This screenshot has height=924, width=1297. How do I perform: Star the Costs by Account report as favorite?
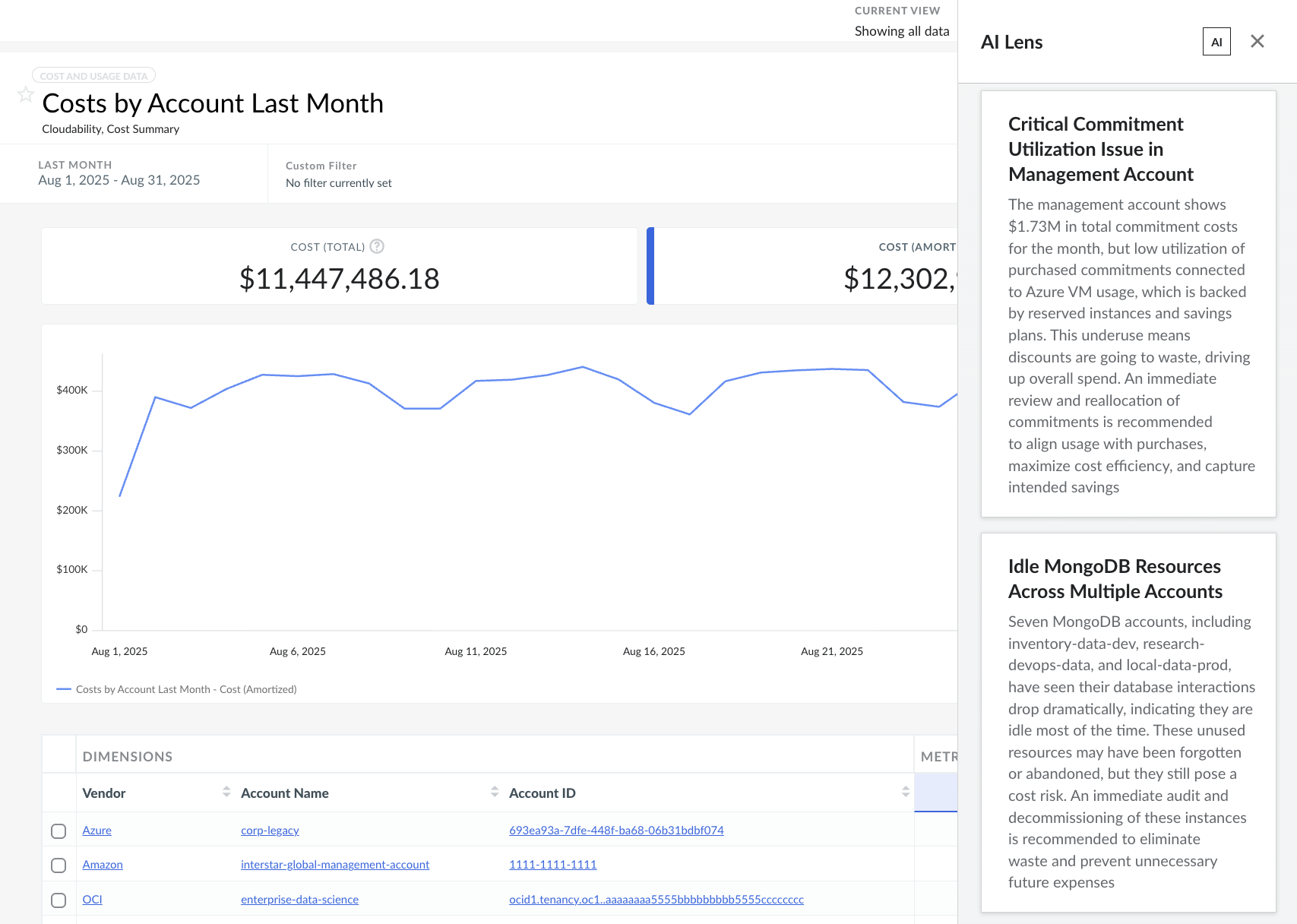(26, 95)
